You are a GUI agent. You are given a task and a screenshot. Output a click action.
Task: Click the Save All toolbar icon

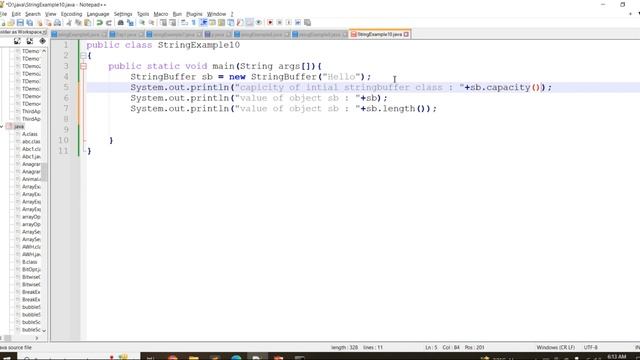[x=29, y=23]
